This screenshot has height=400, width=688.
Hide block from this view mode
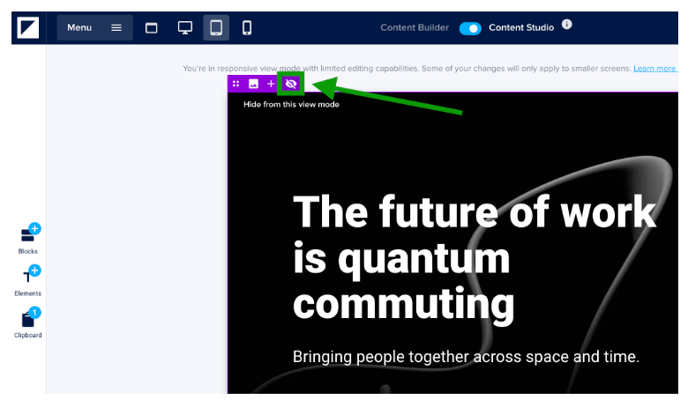click(290, 84)
